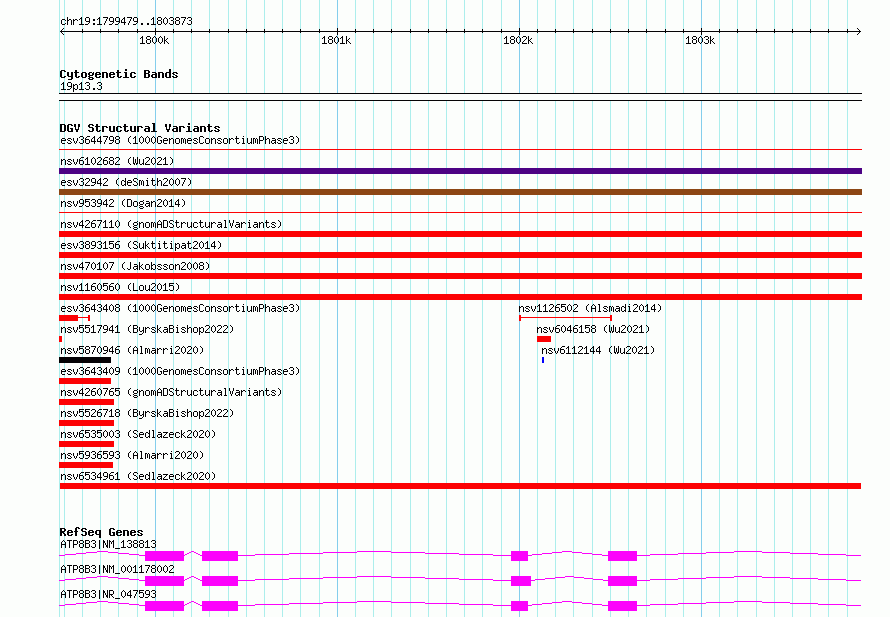Click the nsv6102682 (Wu2021) label
Image resolution: width=890 pixels, height=617 pixels.
click(x=117, y=161)
